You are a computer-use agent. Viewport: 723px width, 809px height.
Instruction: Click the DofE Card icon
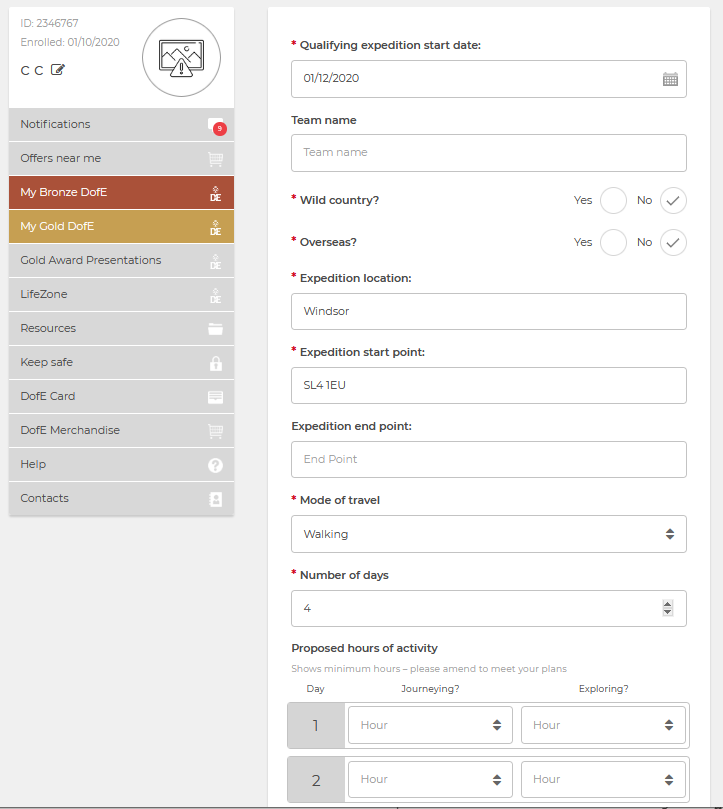point(215,397)
